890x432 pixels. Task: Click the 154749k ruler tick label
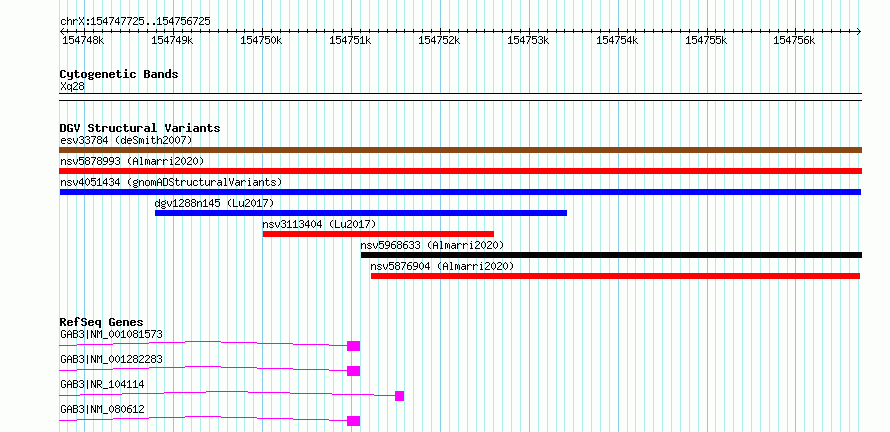pyautogui.click(x=172, y=40)
